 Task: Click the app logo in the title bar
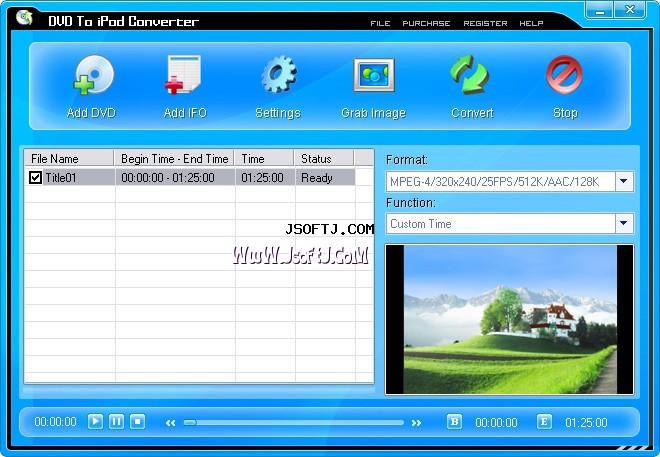click(x=24, y=17)
